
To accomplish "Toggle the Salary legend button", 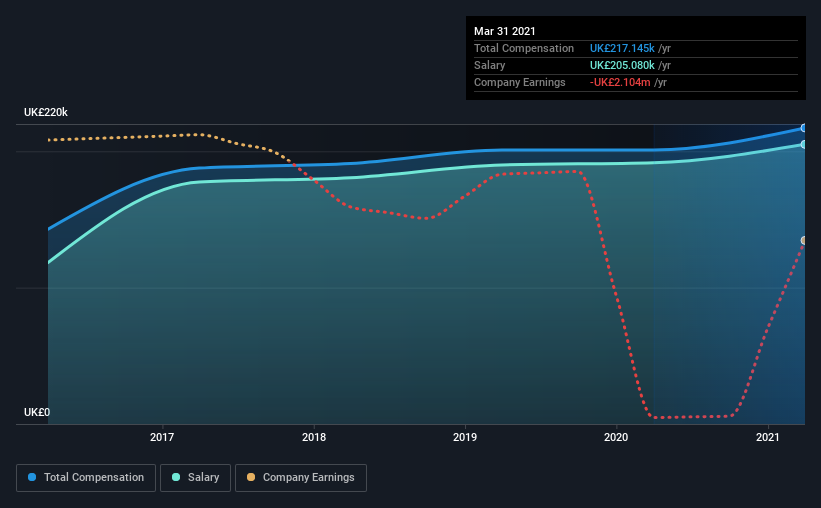I will [x=195, y=478].
